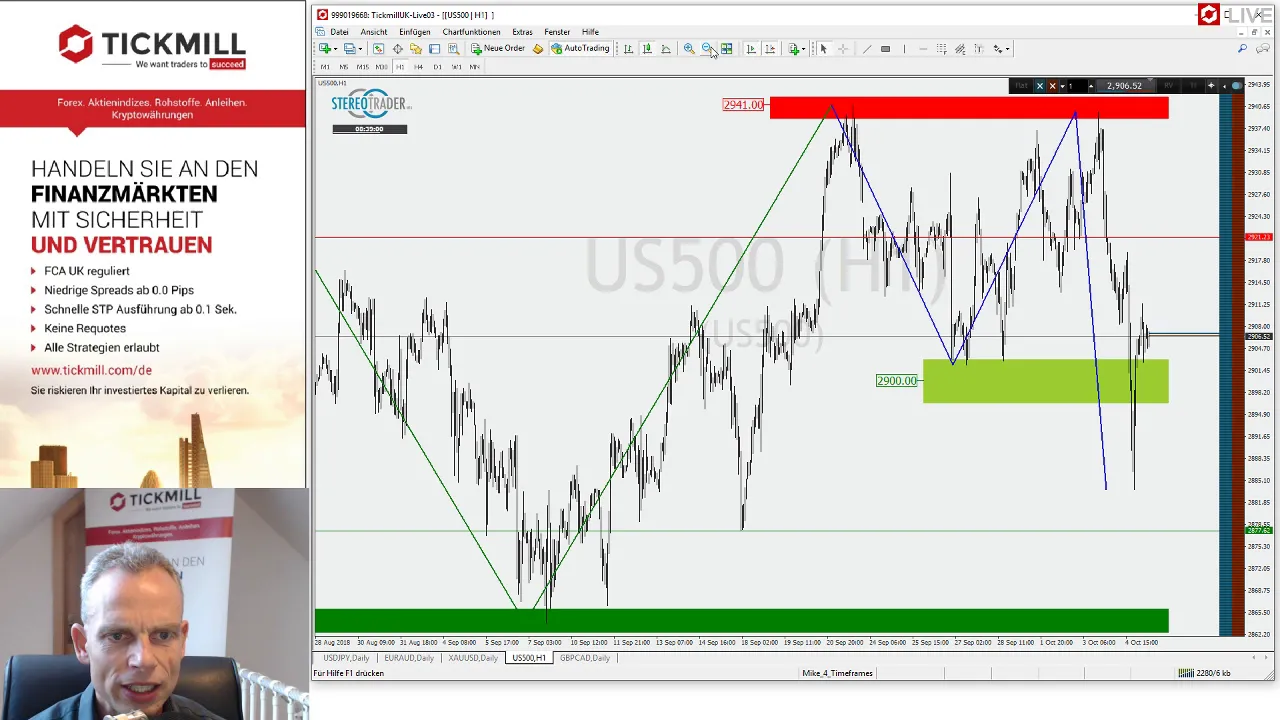
Task: Select the horizontal line tool
Action: click(x=923, y=48)
